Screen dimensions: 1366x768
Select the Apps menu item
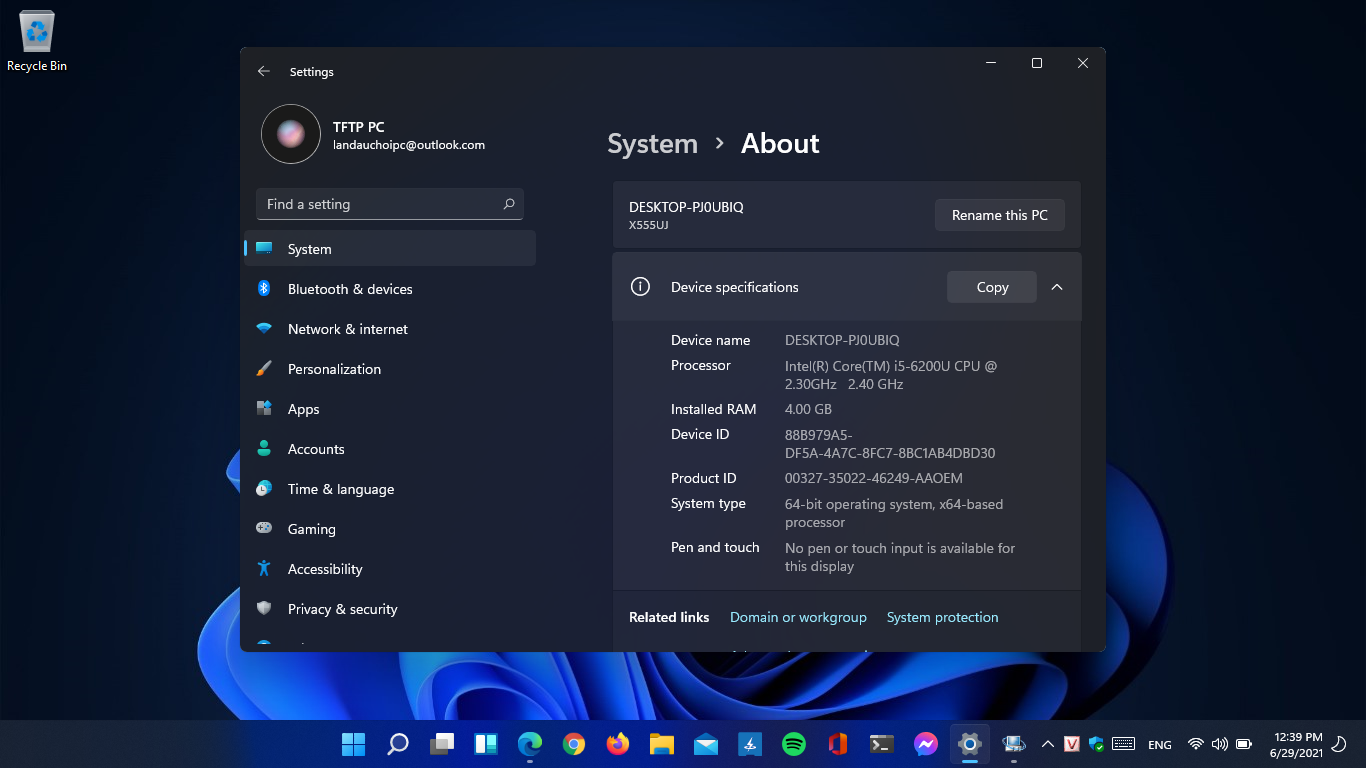pyautogui.click(x=390, y=409)
